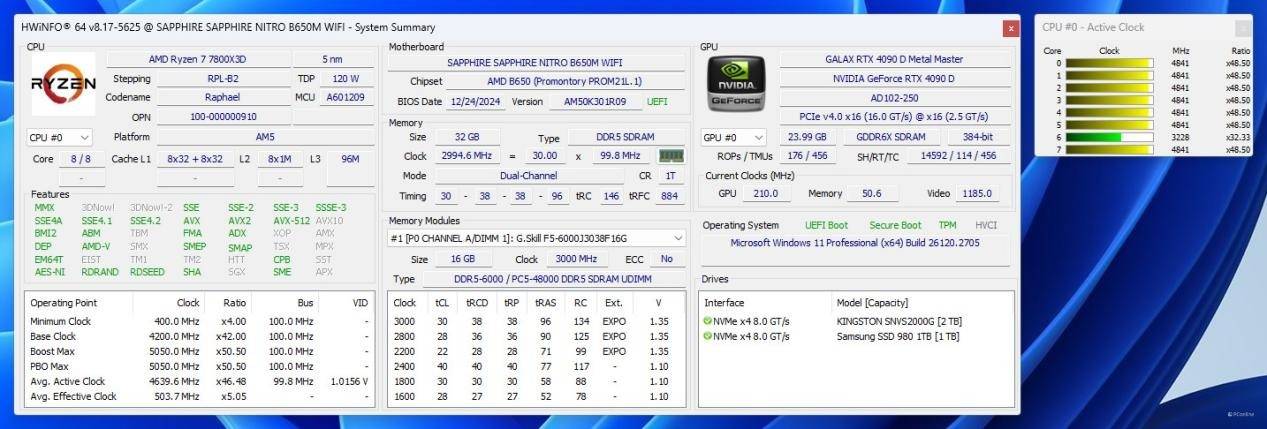Open the CPU #0 selector dropdown

(59, 137)
